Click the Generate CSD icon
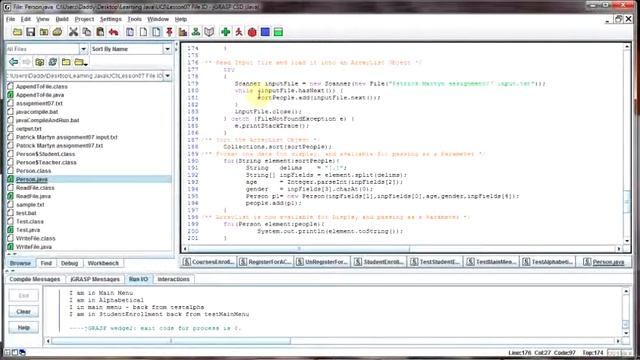The height and width of the screenshot is (360, 640). pos(130,32)
